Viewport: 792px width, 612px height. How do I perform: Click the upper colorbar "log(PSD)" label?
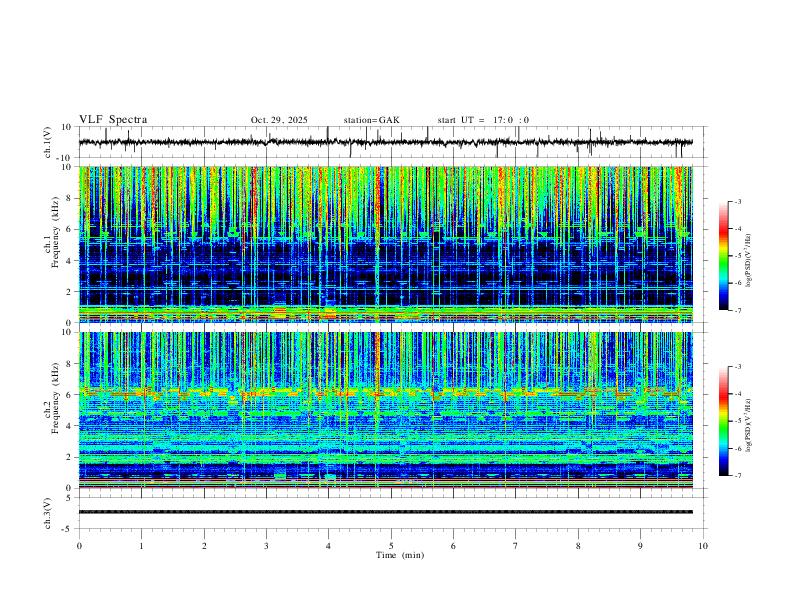[x=748, y=261]
